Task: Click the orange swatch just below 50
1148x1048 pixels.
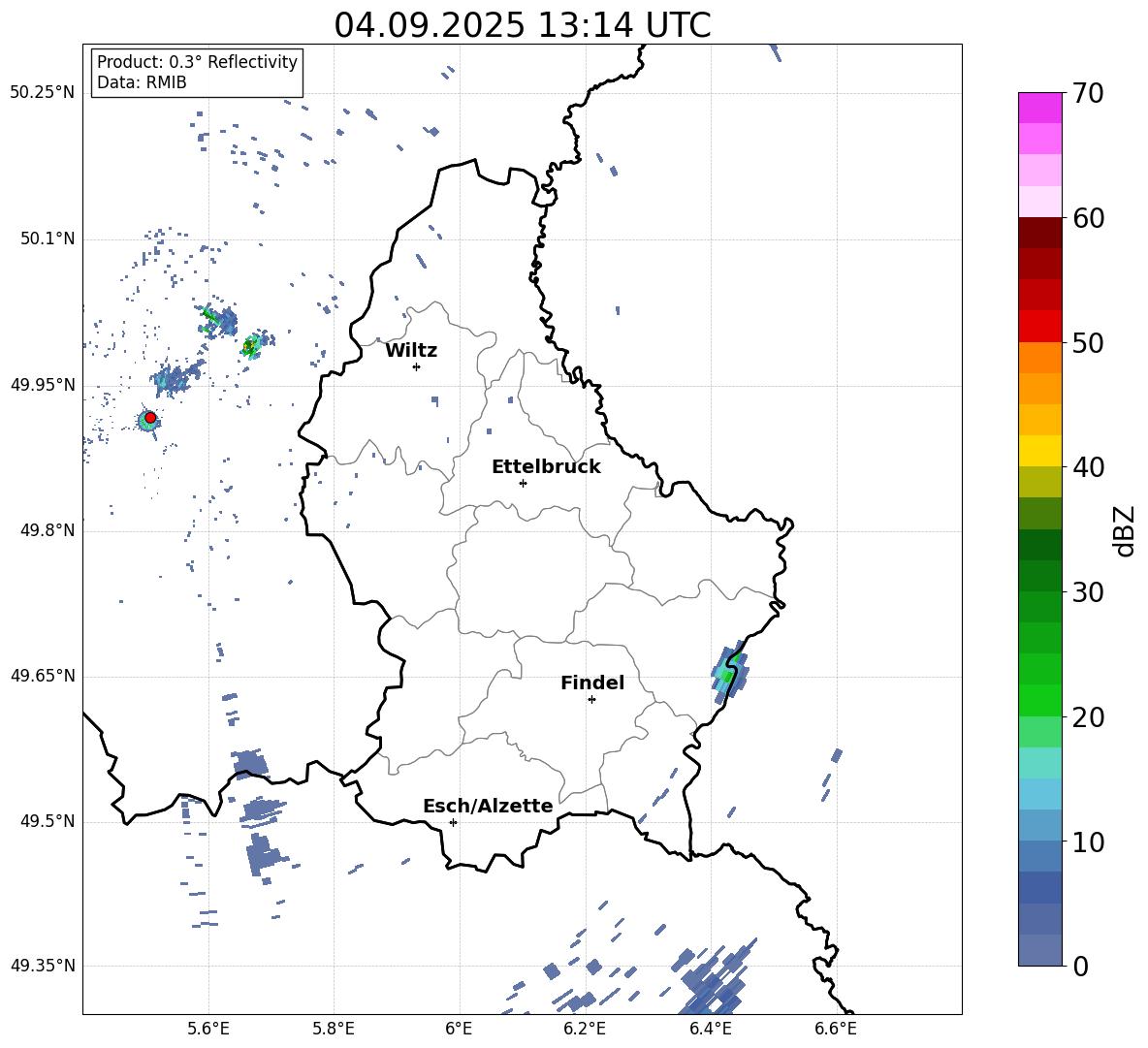Action: pyautogui.click(x=1039, y=357)
